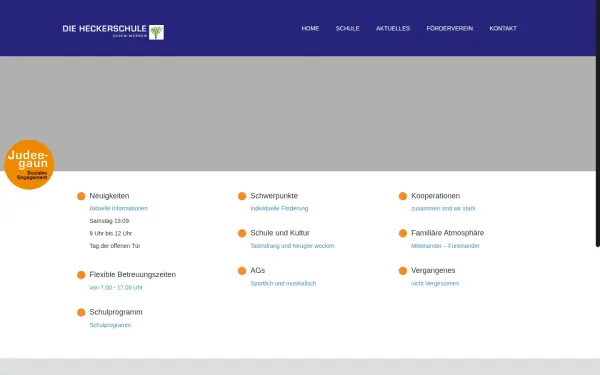Click the Tag der offenen Tür text
Screen dimensions: 600x375
[x=115, y=246]
